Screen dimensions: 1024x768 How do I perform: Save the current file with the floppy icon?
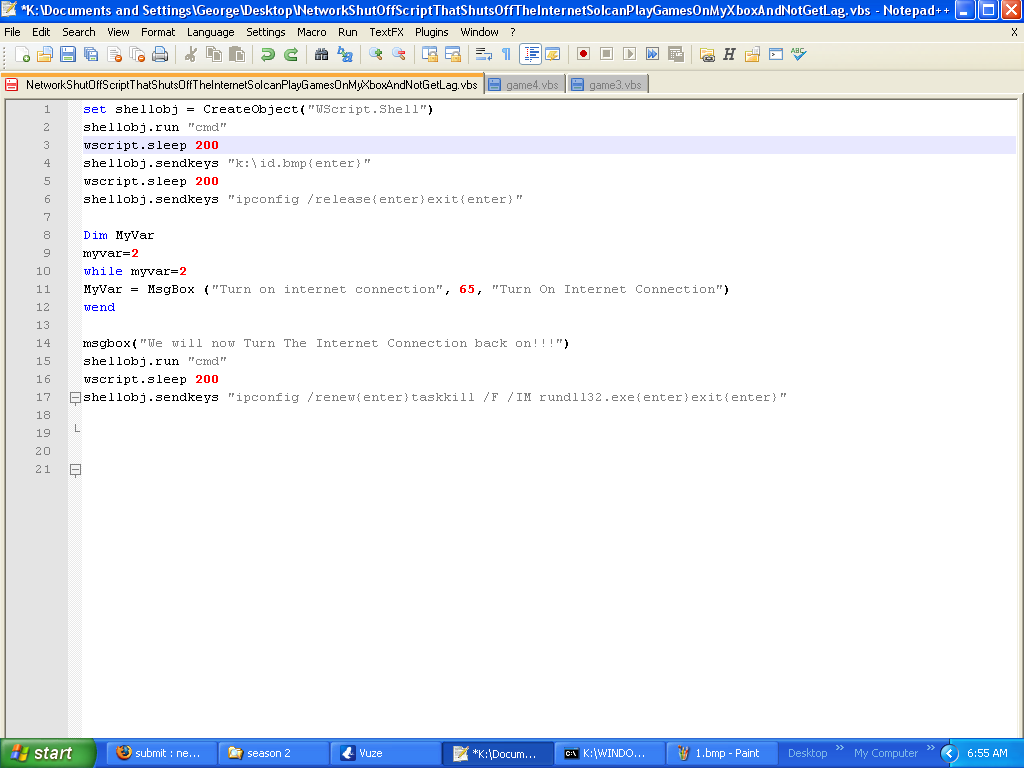(x=68, y=54)
